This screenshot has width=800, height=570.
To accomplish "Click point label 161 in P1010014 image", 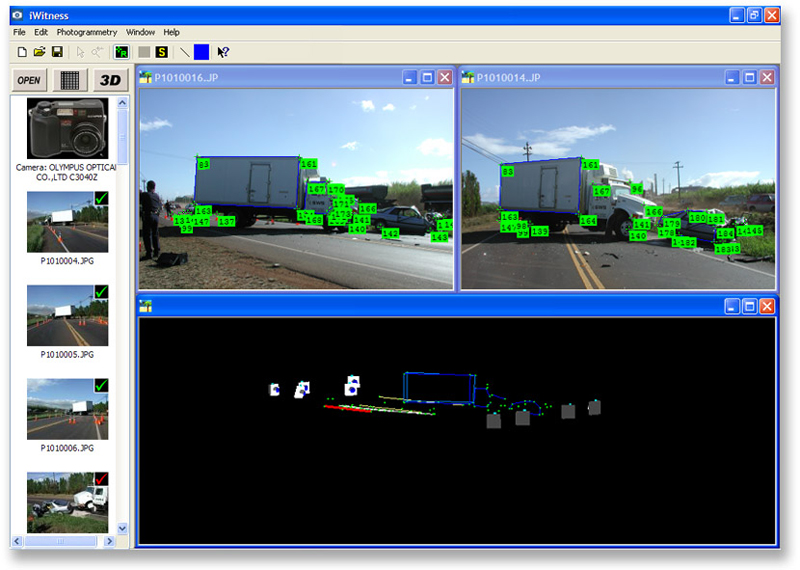I will click(590, 165).
